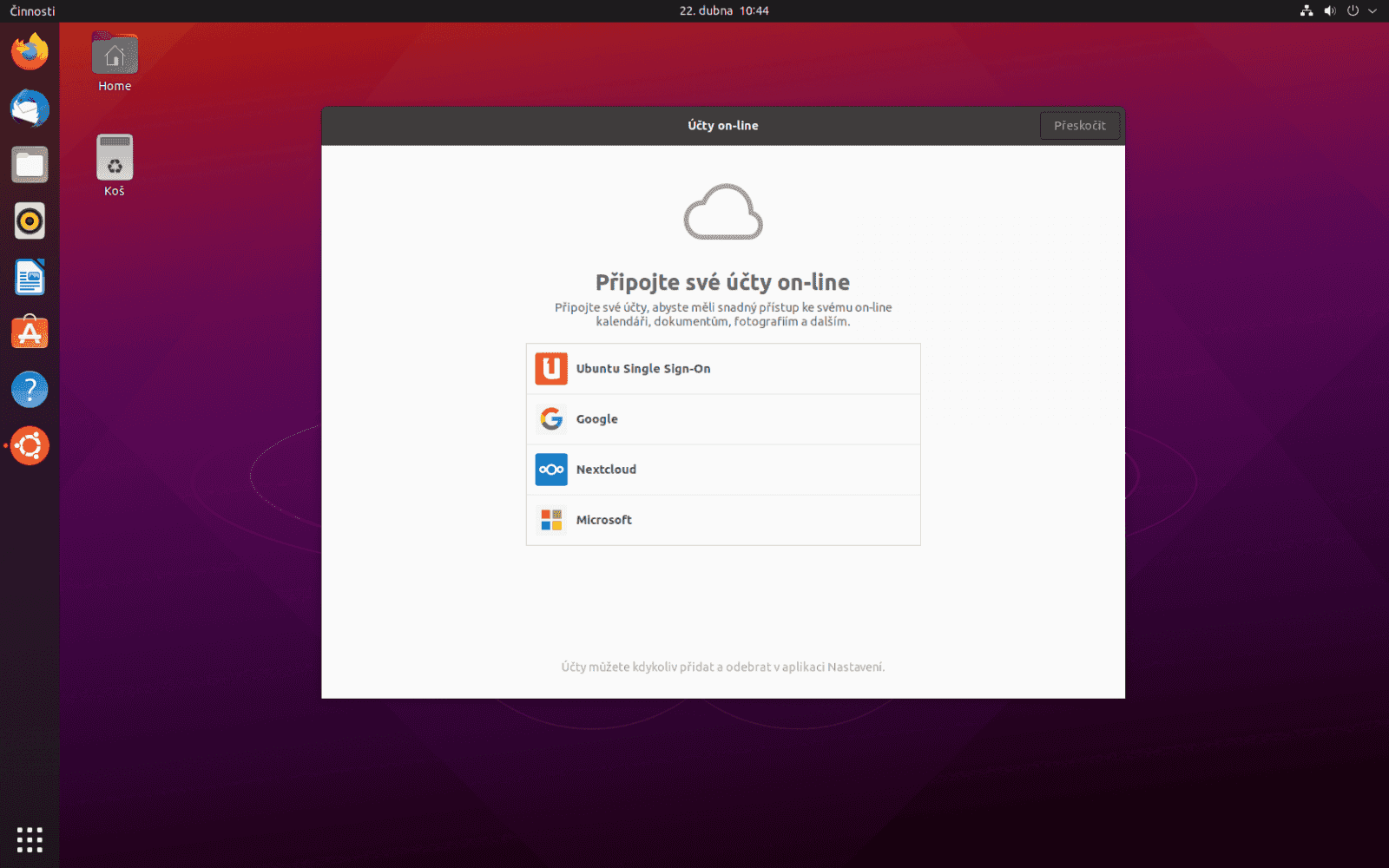This screenshot has height=868, width=1389.
Task: Start Rhythmbox music player
Action: (30, 220)
